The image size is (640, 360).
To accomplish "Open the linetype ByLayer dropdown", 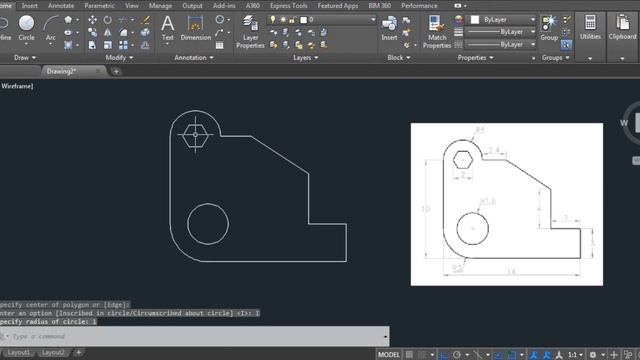I will 501,44.
